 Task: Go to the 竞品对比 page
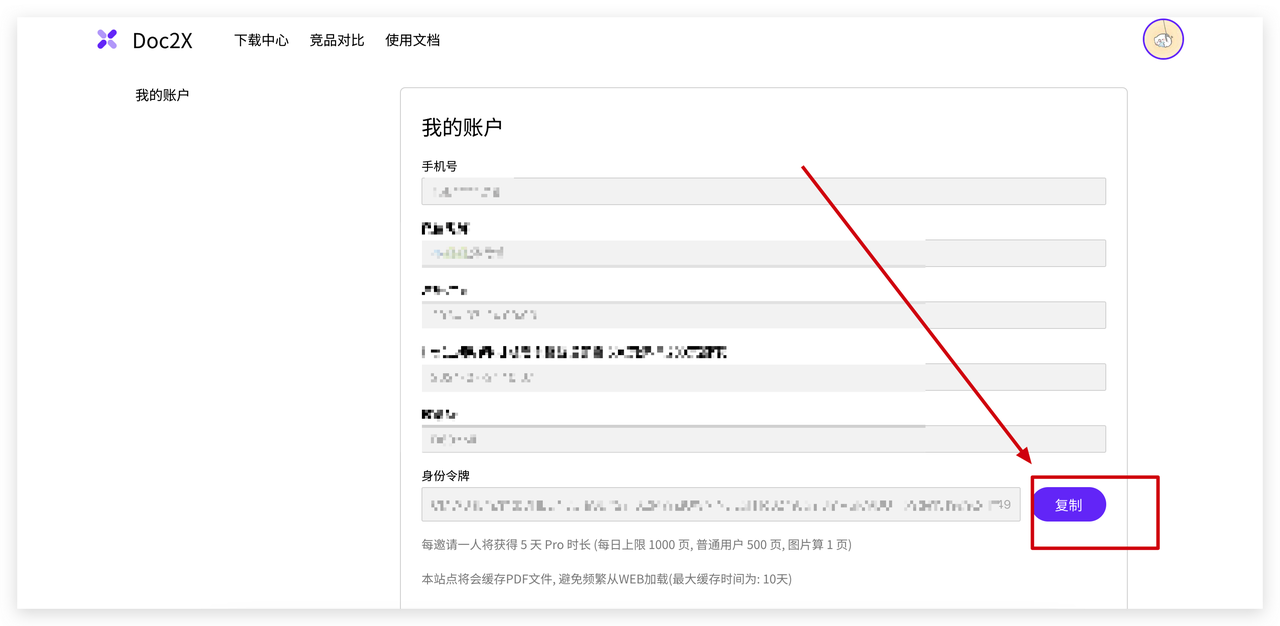point(337,40)
